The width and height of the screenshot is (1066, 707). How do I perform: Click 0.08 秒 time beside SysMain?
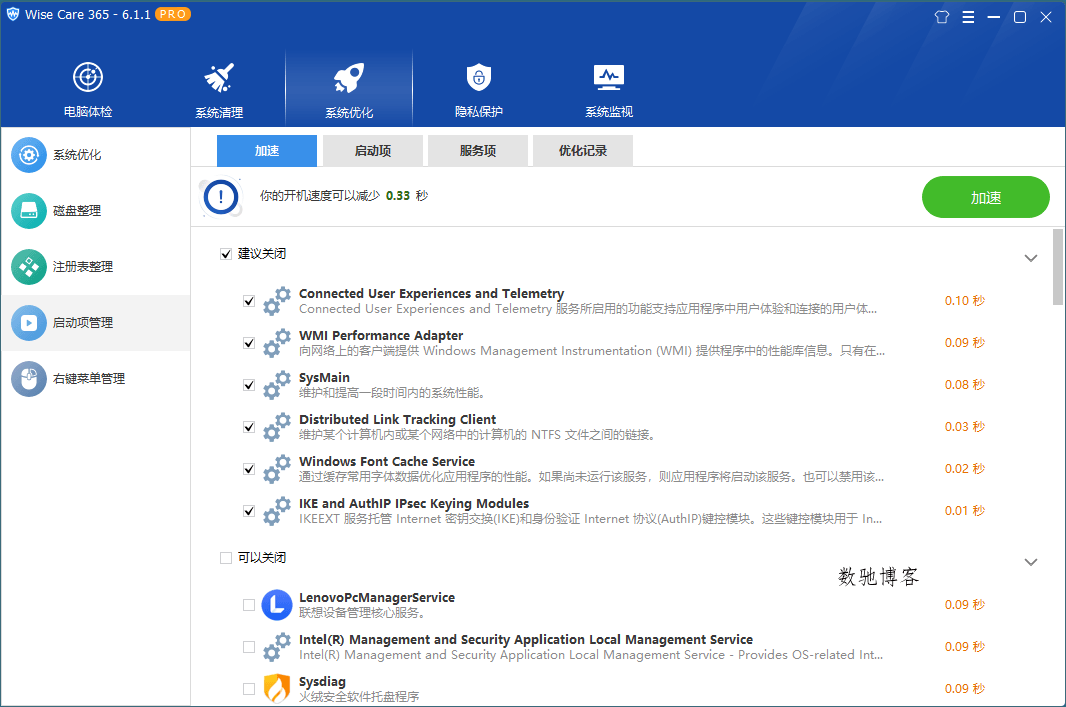click(x=965, y=385)
